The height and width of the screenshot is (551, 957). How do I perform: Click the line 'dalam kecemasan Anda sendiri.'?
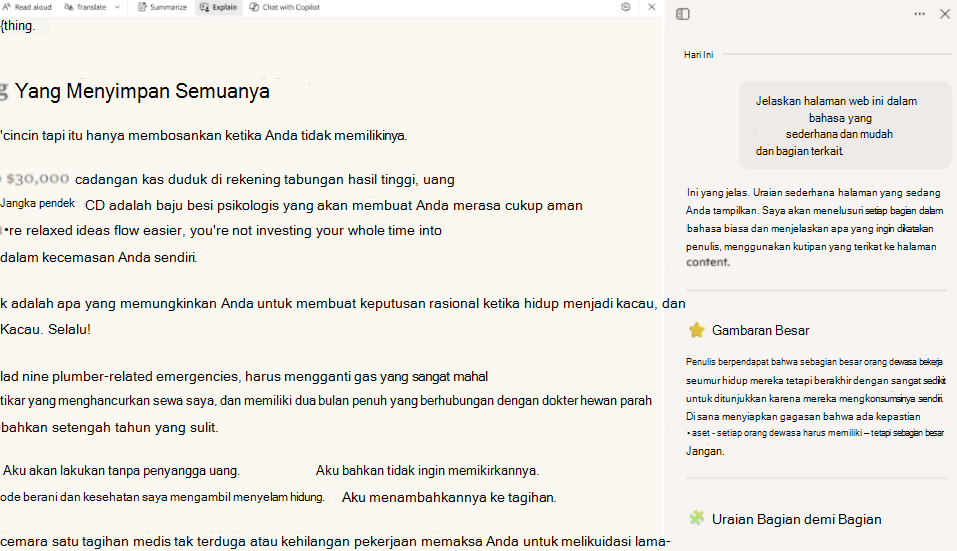99,257
